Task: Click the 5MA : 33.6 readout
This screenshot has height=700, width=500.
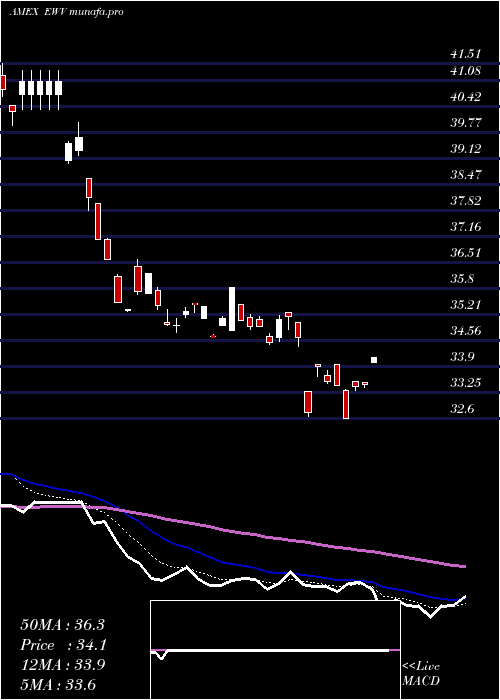Action: tap(58, 684)
